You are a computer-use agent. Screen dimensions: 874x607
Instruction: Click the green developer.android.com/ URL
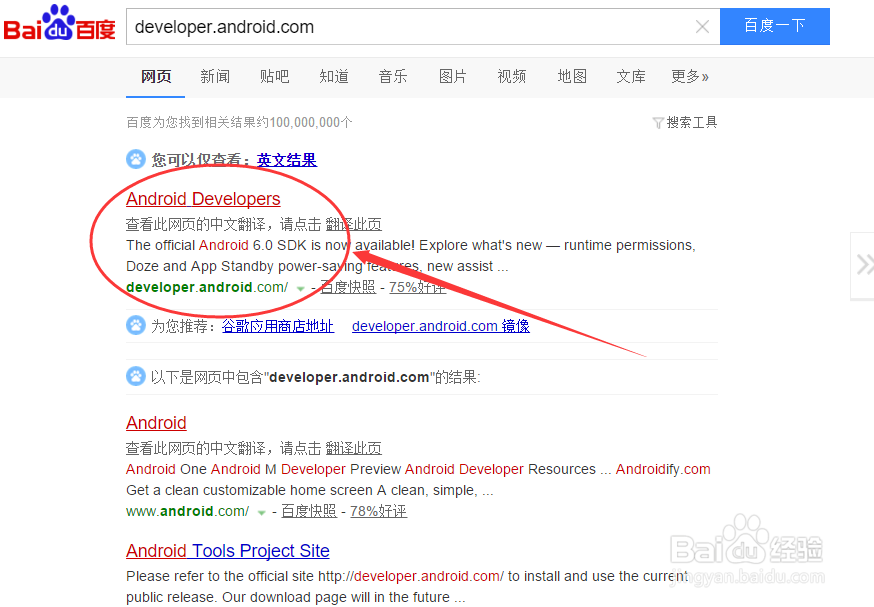207,288
